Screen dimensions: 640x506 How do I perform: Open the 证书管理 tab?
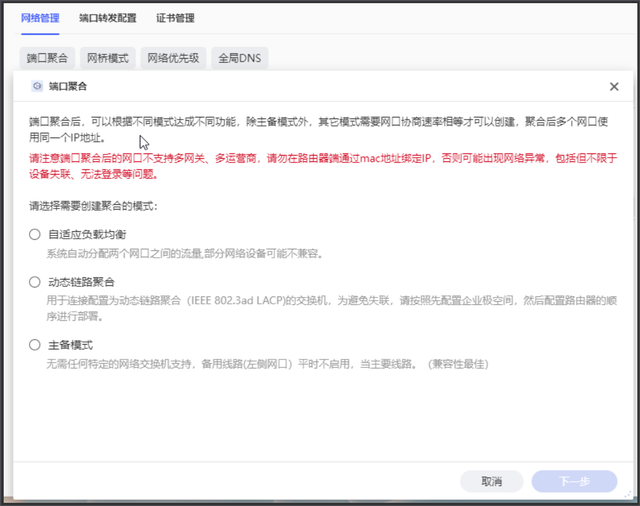pos(176,18)
